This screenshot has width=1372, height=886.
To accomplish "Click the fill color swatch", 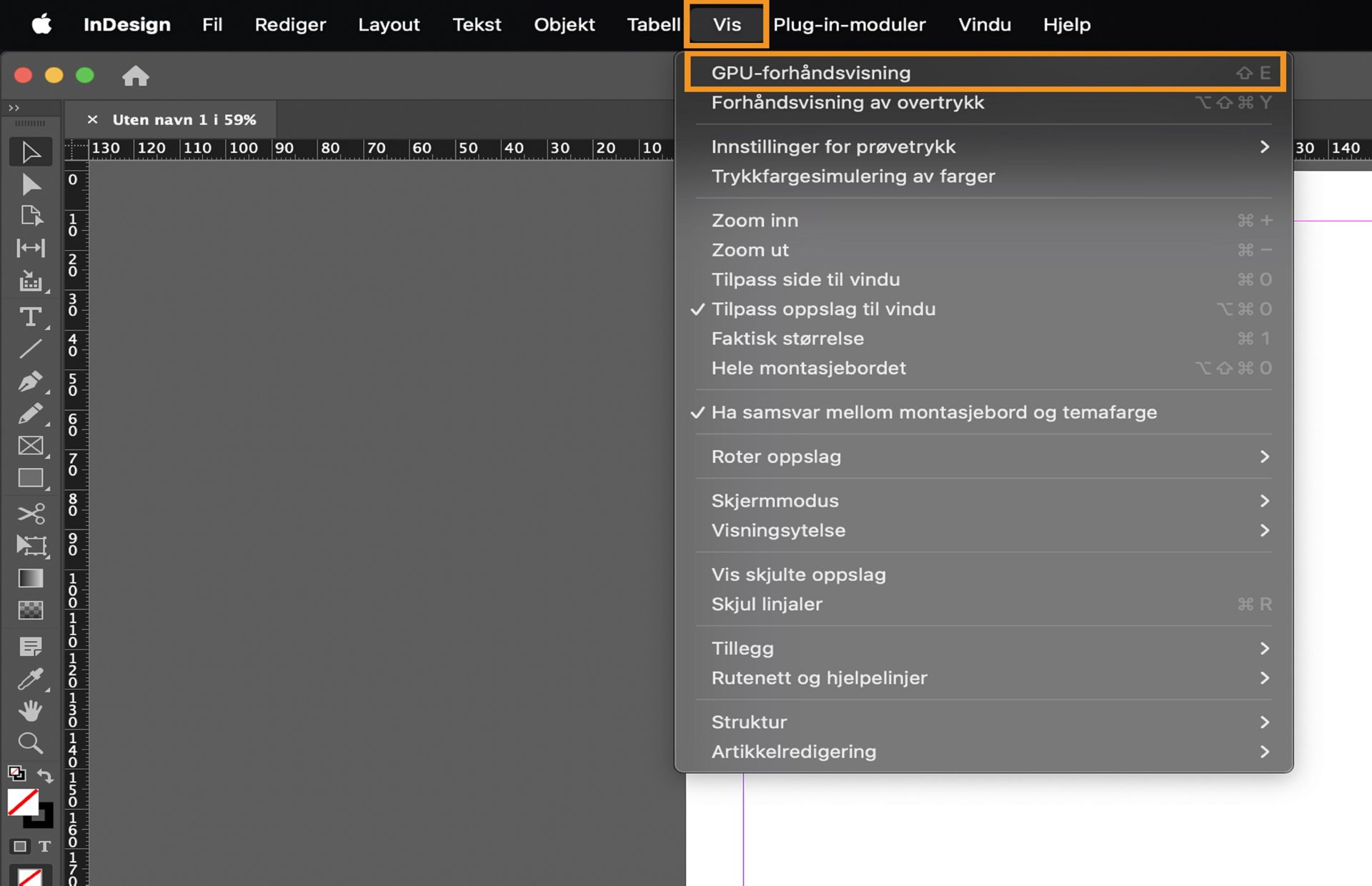I will click(22, 802).
